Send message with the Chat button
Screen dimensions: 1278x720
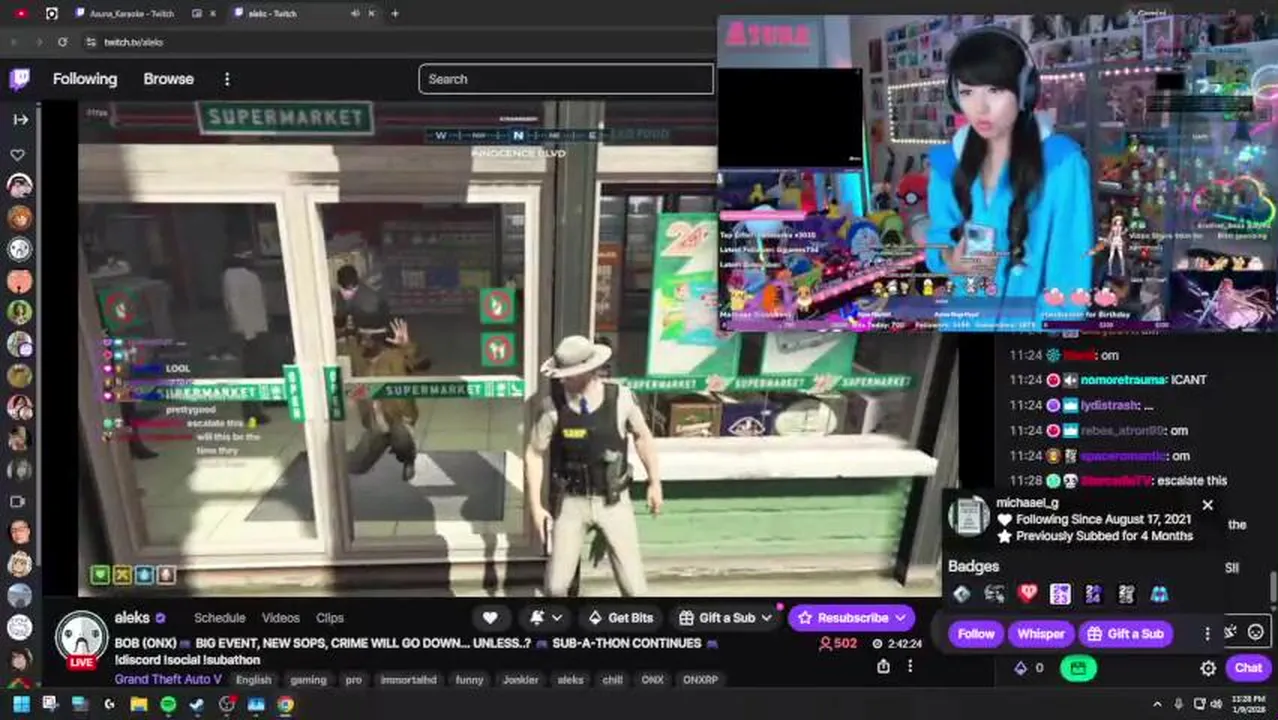1248,668
